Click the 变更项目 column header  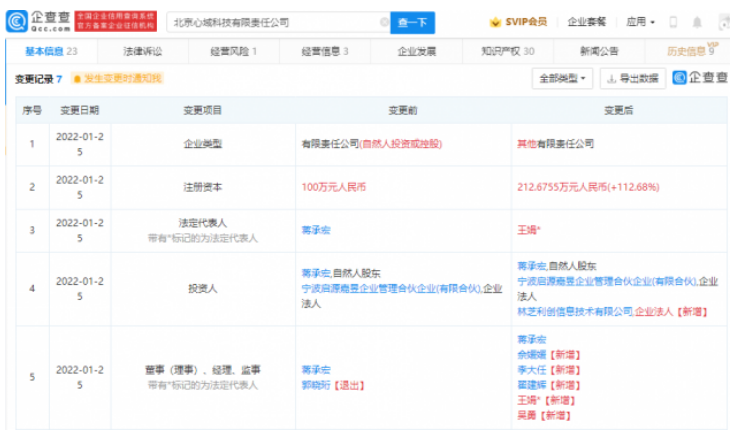tap(203, 110)
